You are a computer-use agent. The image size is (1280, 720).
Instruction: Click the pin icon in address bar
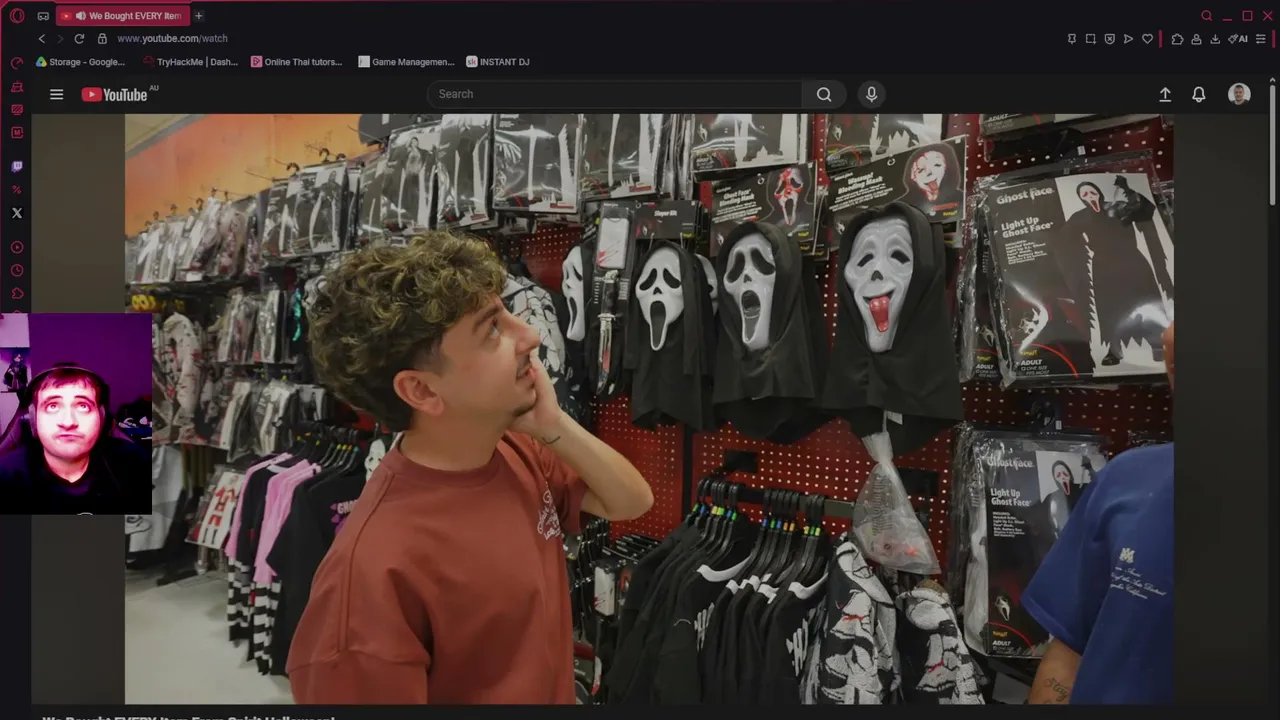(x=1072, y=39)
